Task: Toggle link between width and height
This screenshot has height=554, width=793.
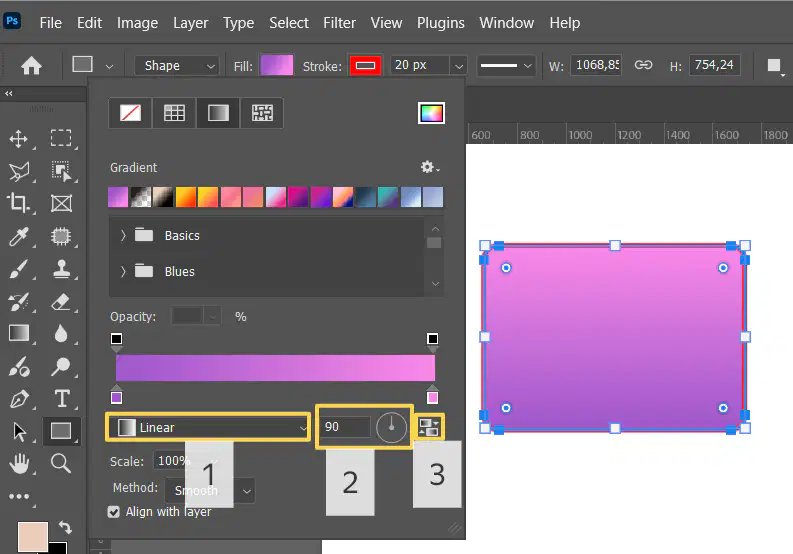Action: pyautogui.click(x=643, y=65)
